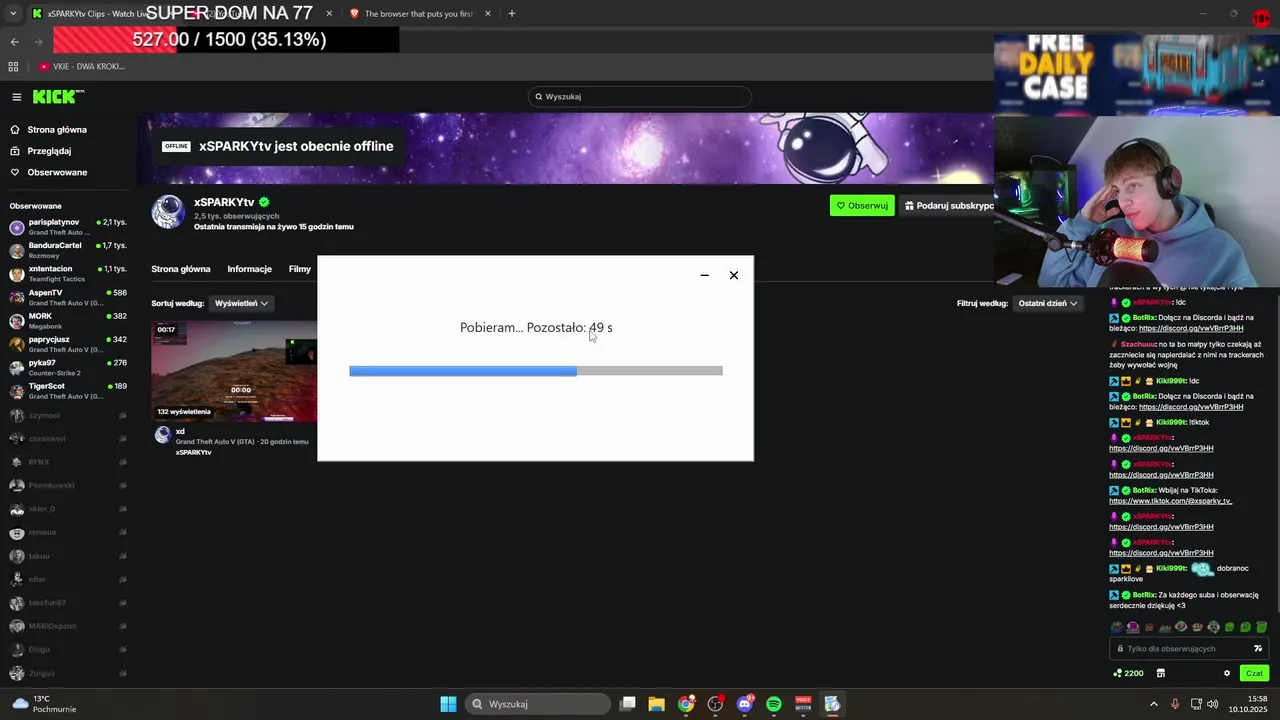
Task: Click the download progress bar
Action: tap(536, 371)
